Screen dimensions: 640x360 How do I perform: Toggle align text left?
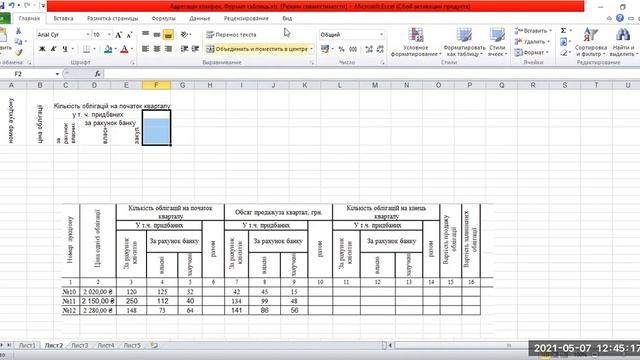(145, 49)
